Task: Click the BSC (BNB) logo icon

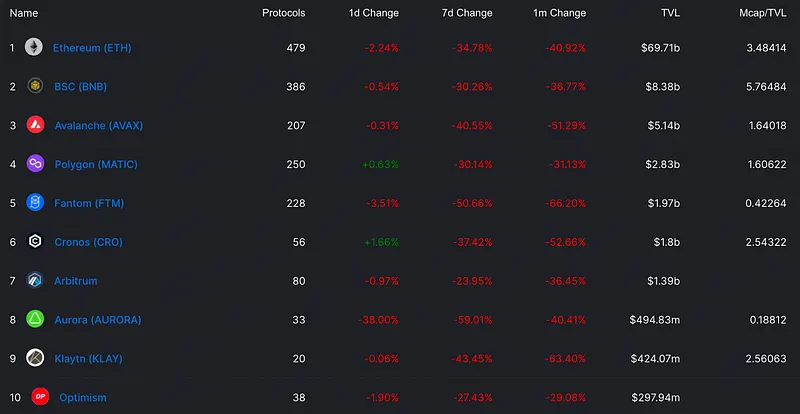Action: point(34,86)
